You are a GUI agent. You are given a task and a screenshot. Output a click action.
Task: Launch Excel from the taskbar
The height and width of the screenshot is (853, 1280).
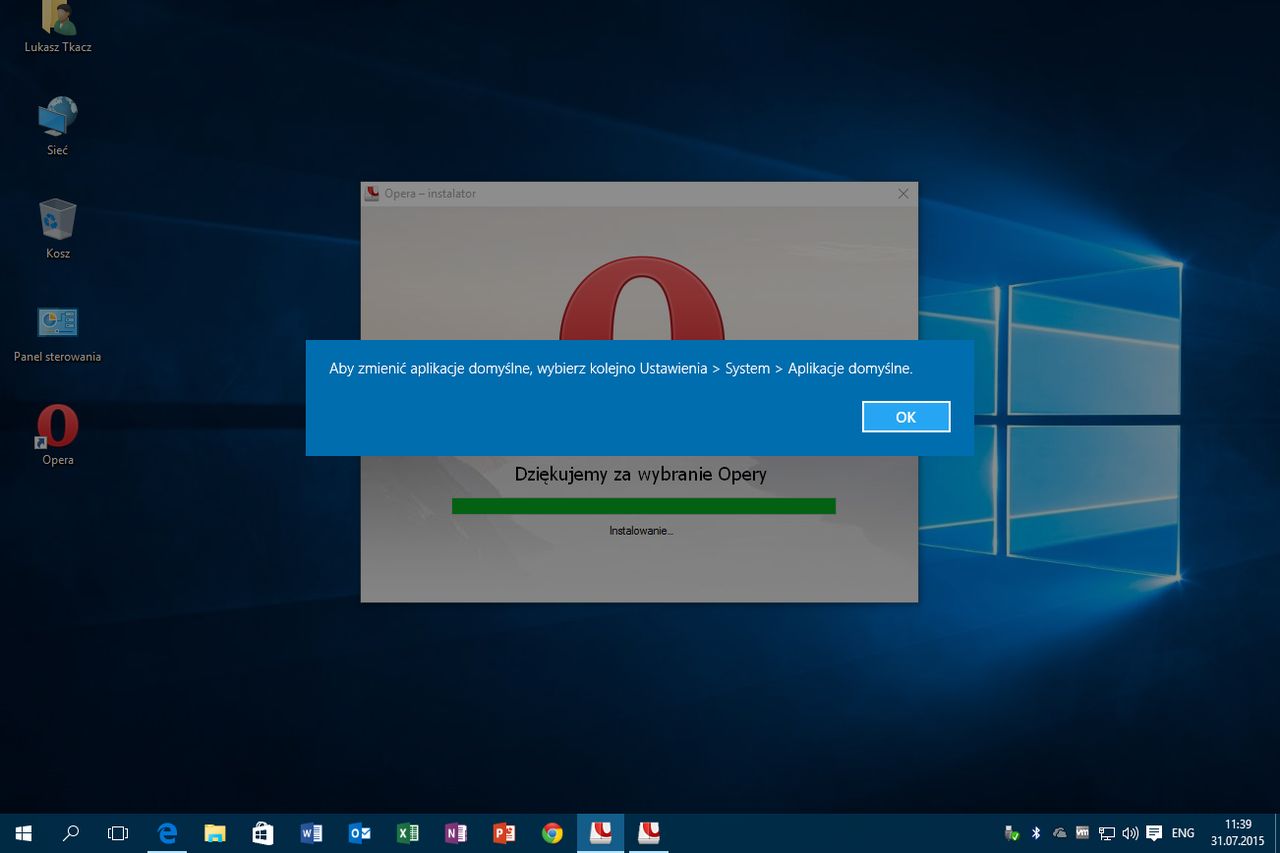(x=407, y=833)
